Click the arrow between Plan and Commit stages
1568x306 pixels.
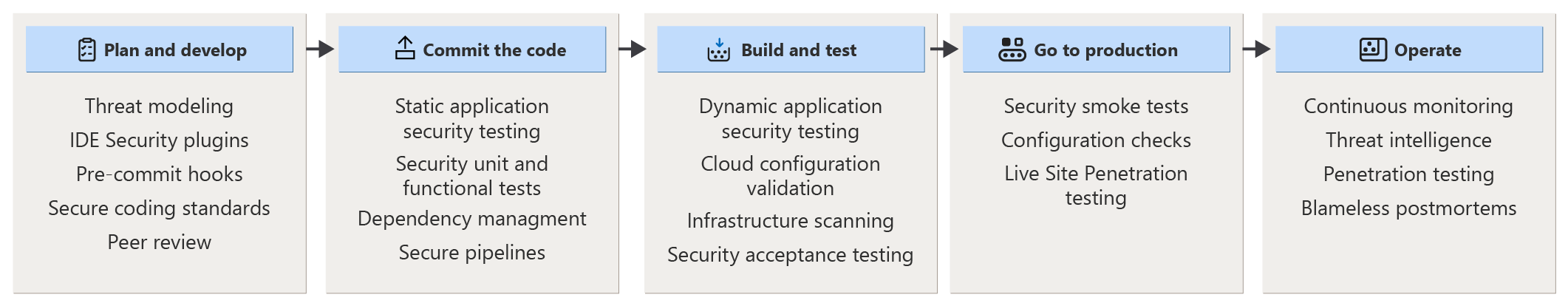coord(319,50)
